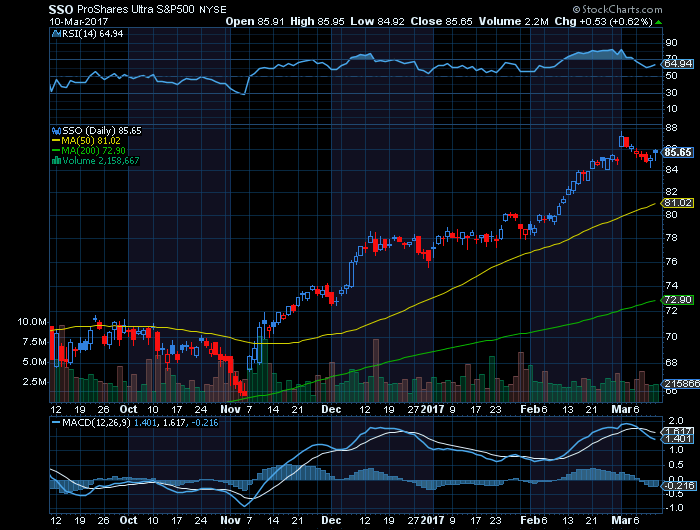This screenshot has width=700, height=530.
Task: Click the yellow MA(50) line swatch
Action: tap(56, 141)
